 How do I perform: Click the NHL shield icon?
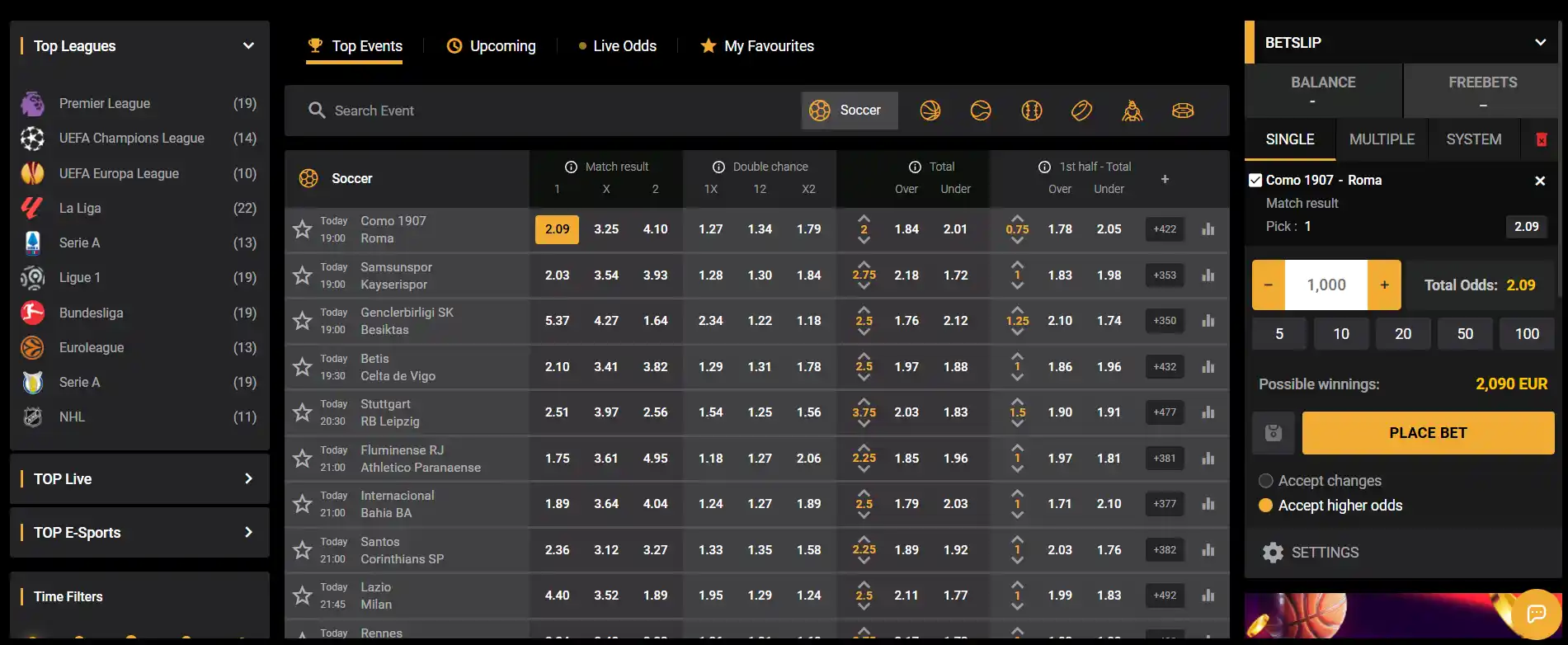[32, 417]
